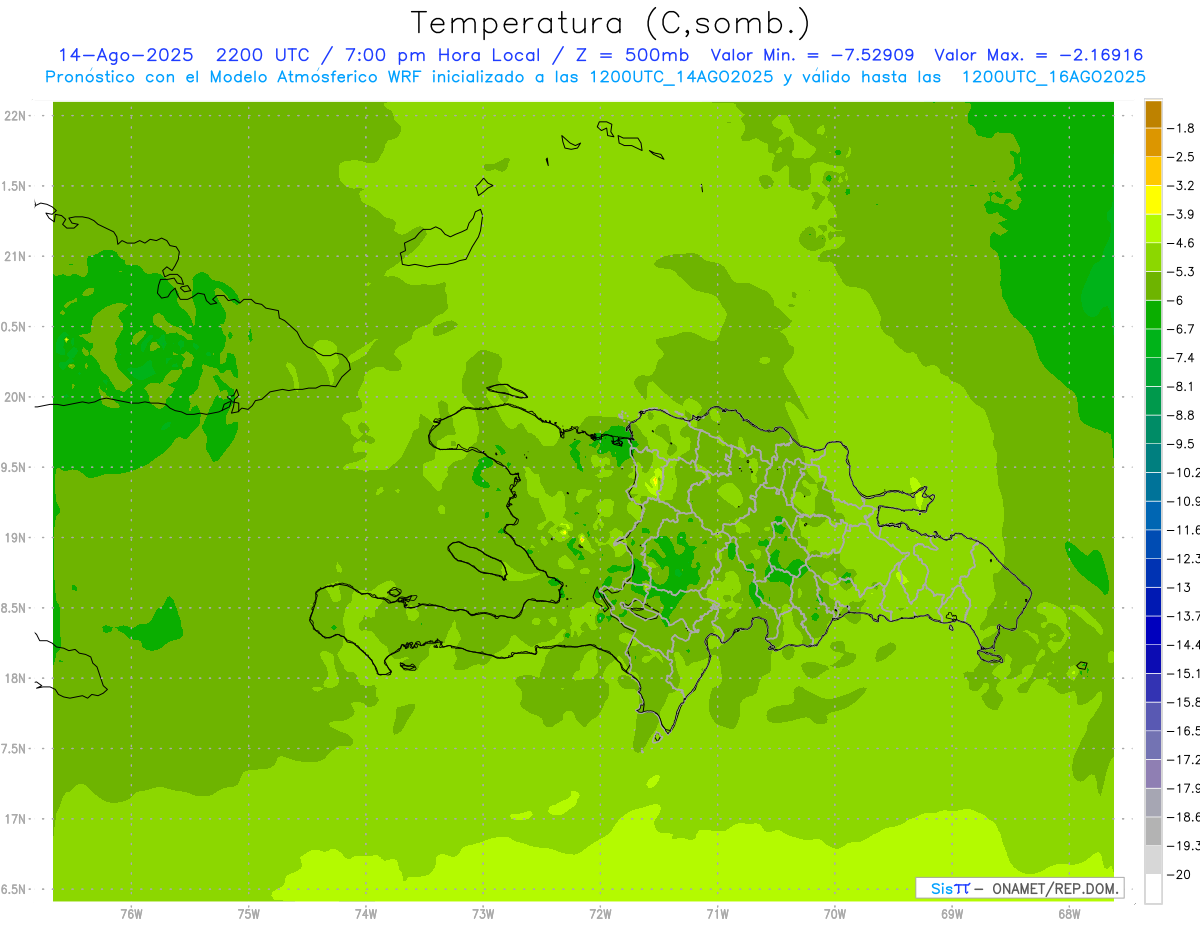Click the blue swatch between -13 and -13.7
Viewport: 1200px width, 927px height.
tap(1153, 601)
